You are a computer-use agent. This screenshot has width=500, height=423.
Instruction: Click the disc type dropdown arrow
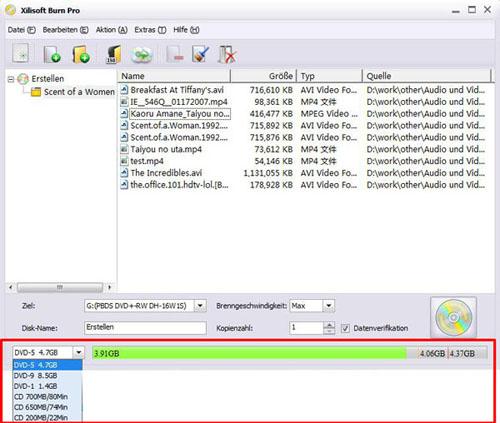[x=78, y=352]
